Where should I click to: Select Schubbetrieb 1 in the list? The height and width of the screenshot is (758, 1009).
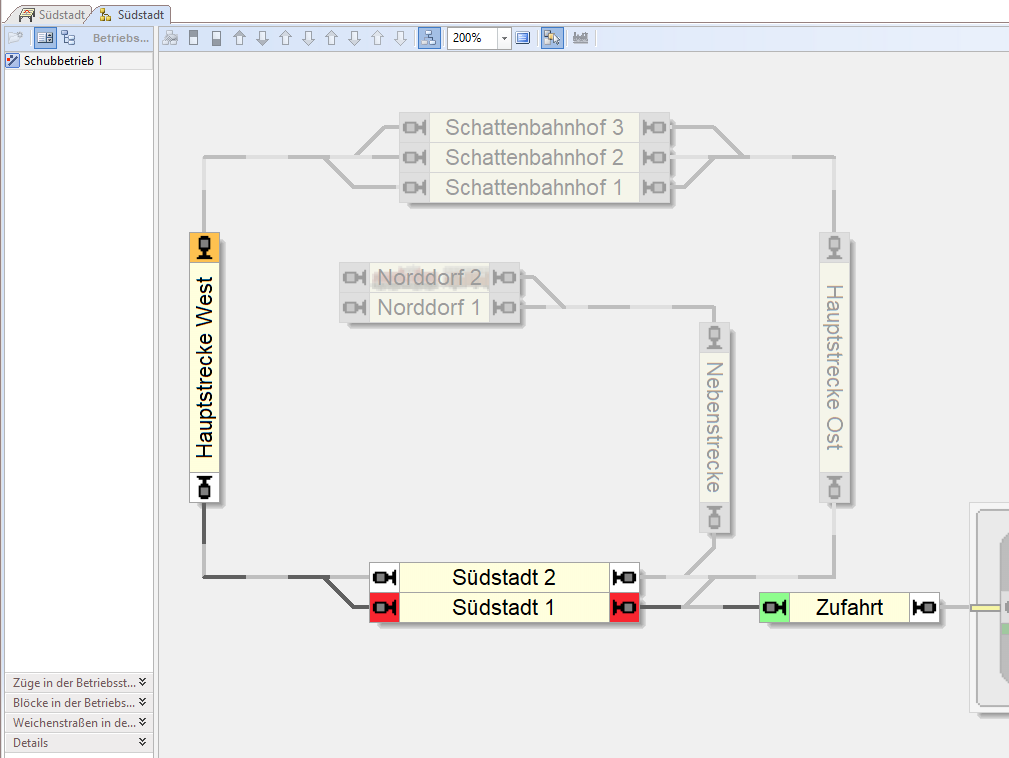click(63, 61)
